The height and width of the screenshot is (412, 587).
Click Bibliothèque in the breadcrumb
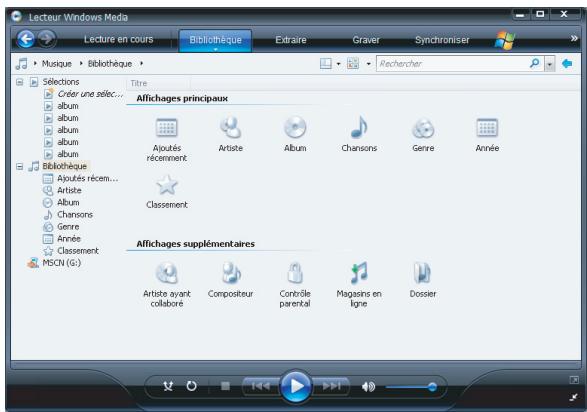pyautogui.click(x=110, y=64)
